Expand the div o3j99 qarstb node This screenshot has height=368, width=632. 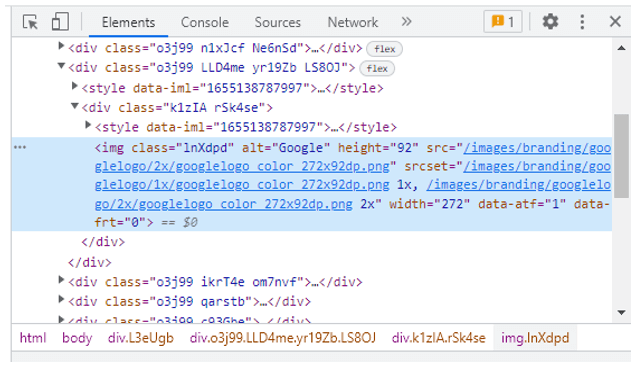pyautogui.click(x=61, y=299)
